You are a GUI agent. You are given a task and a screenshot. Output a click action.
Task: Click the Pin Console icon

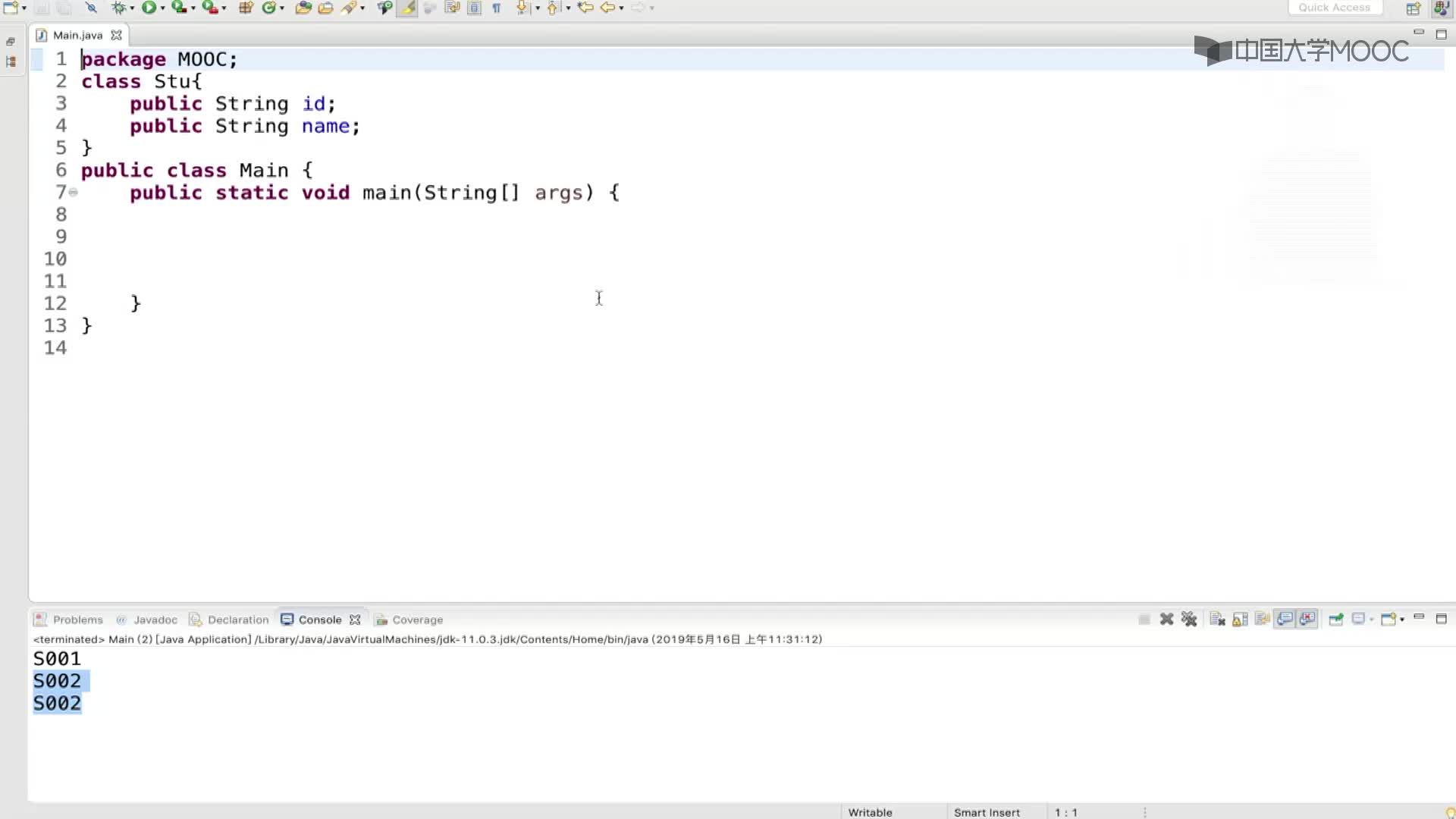point(1336,620)
